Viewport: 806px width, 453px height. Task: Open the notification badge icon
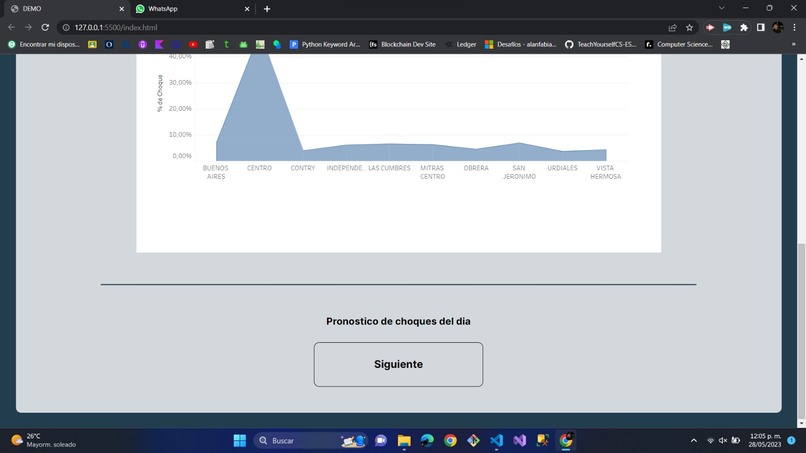792,441
